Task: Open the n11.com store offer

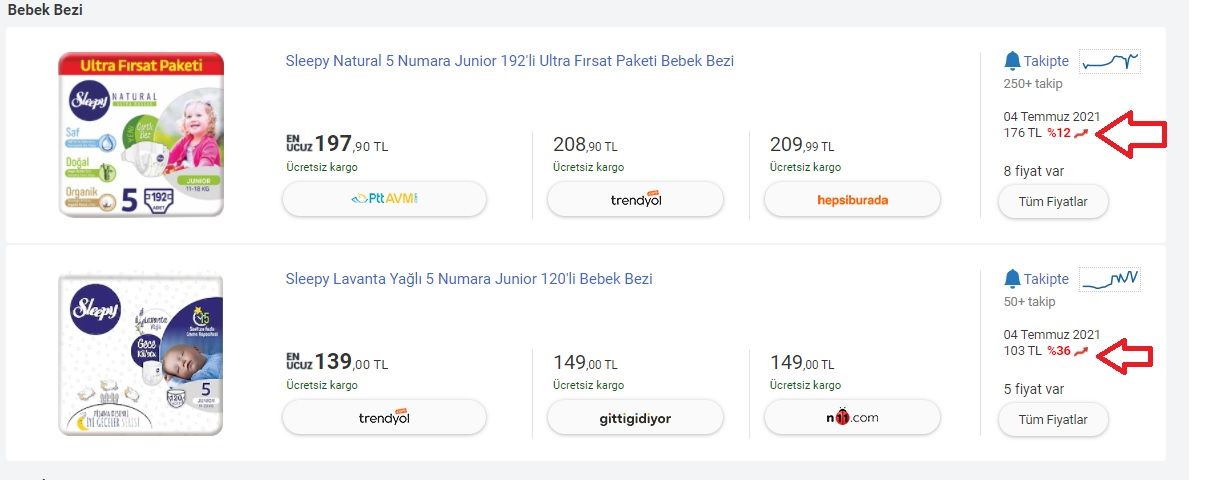Action: [x=852, y=418]
